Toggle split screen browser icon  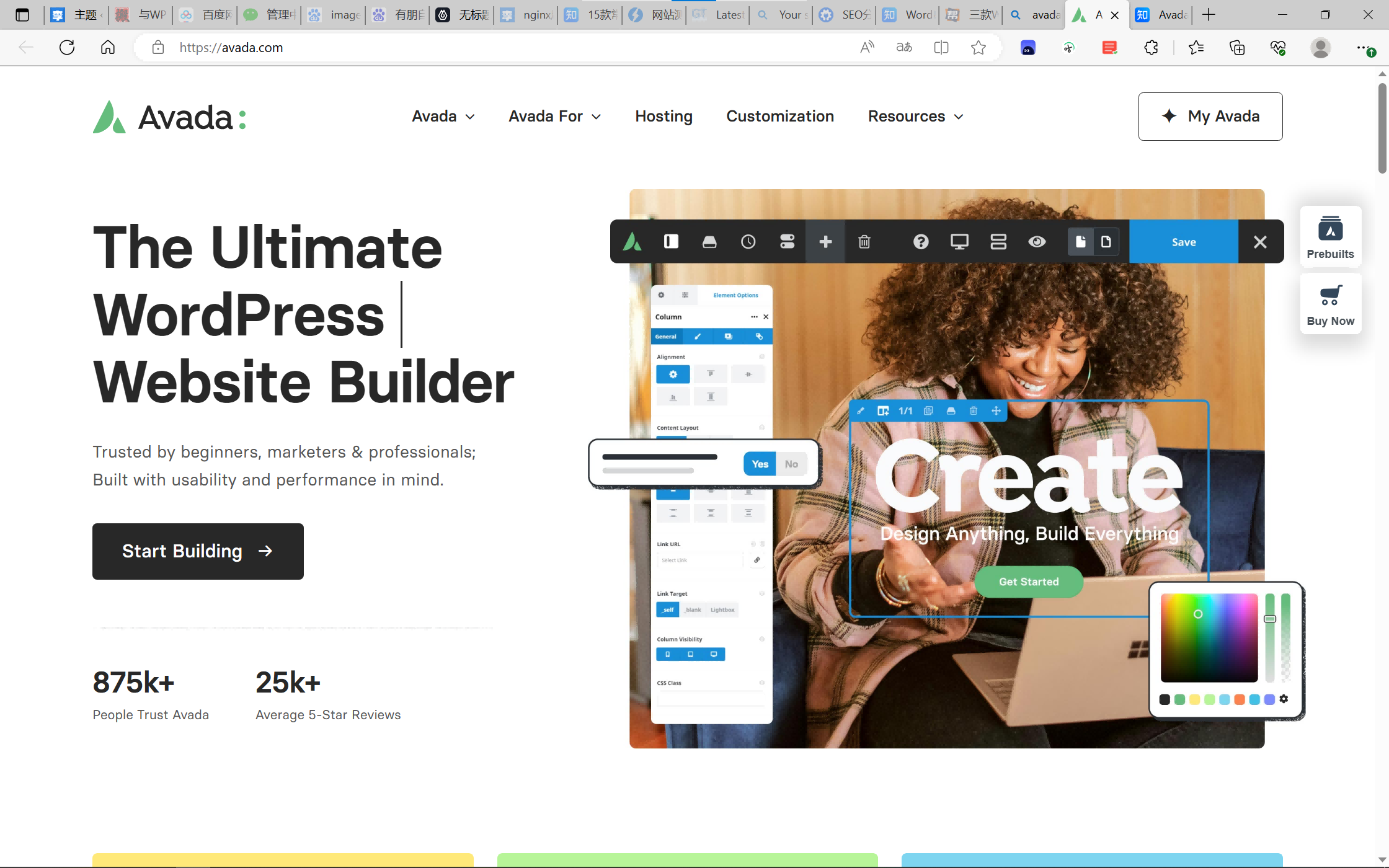point(941,47)
